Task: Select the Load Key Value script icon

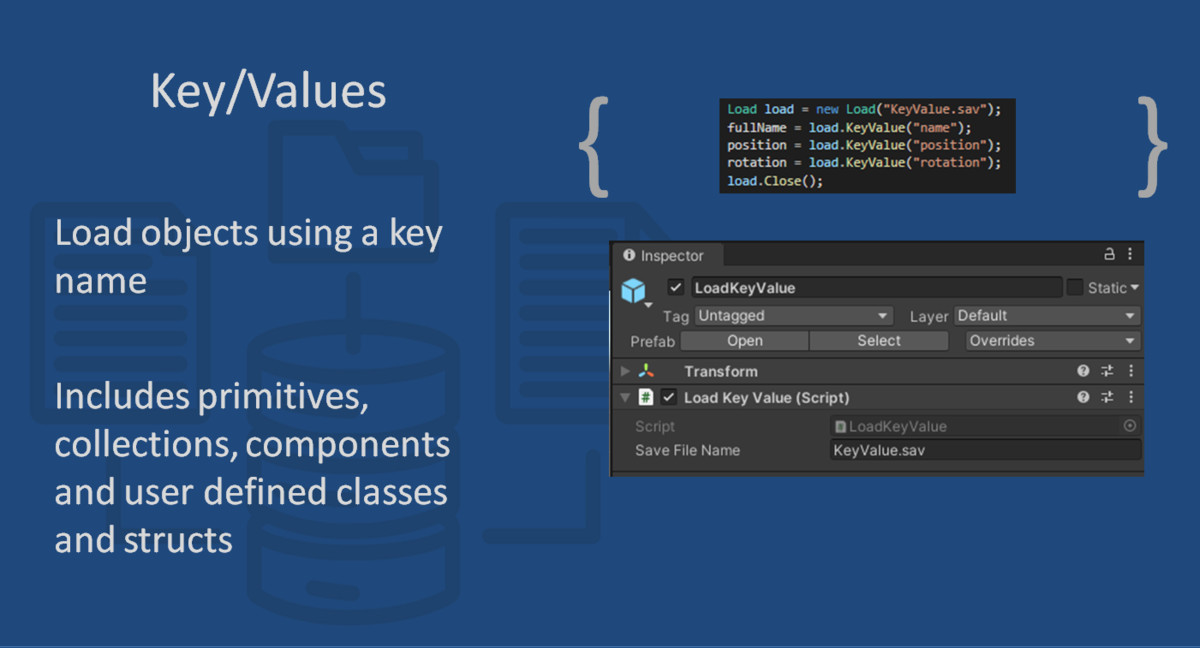Action: (646, 397)
